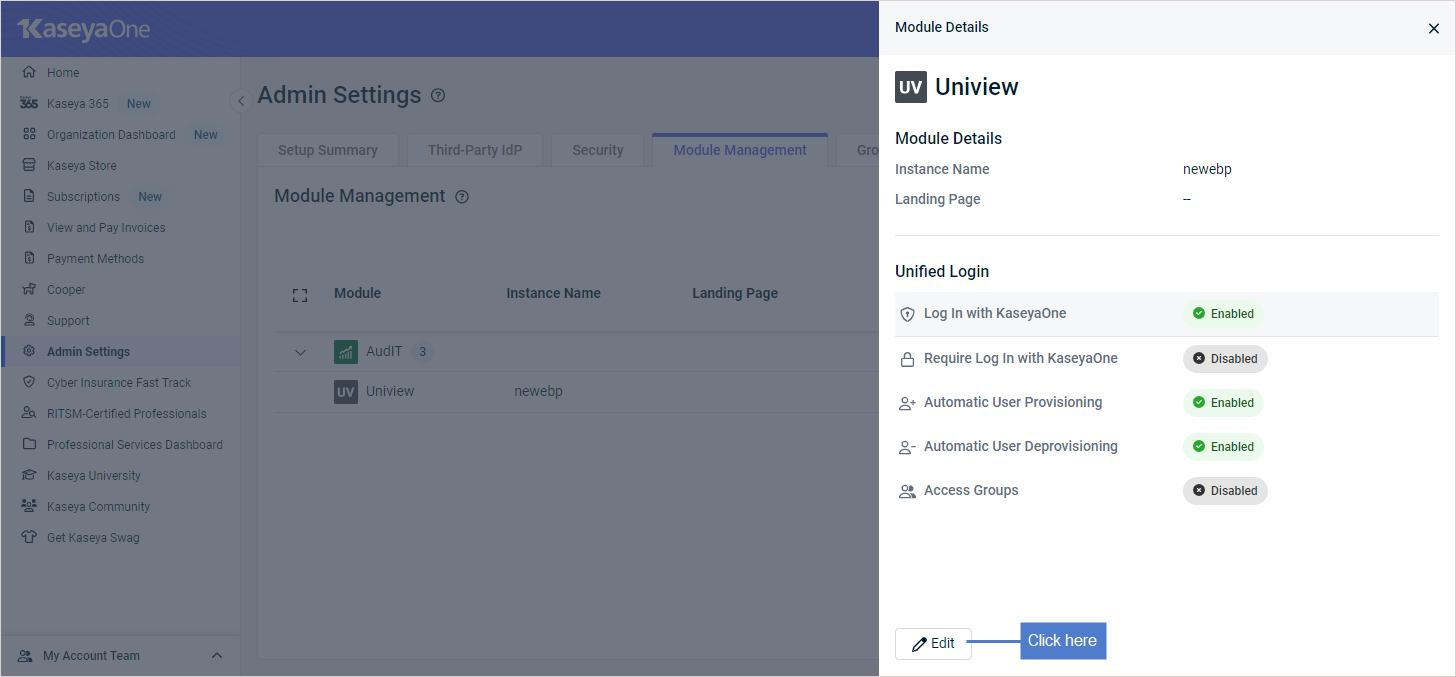Click the New badge next to Subscriptions

(150, 196)
